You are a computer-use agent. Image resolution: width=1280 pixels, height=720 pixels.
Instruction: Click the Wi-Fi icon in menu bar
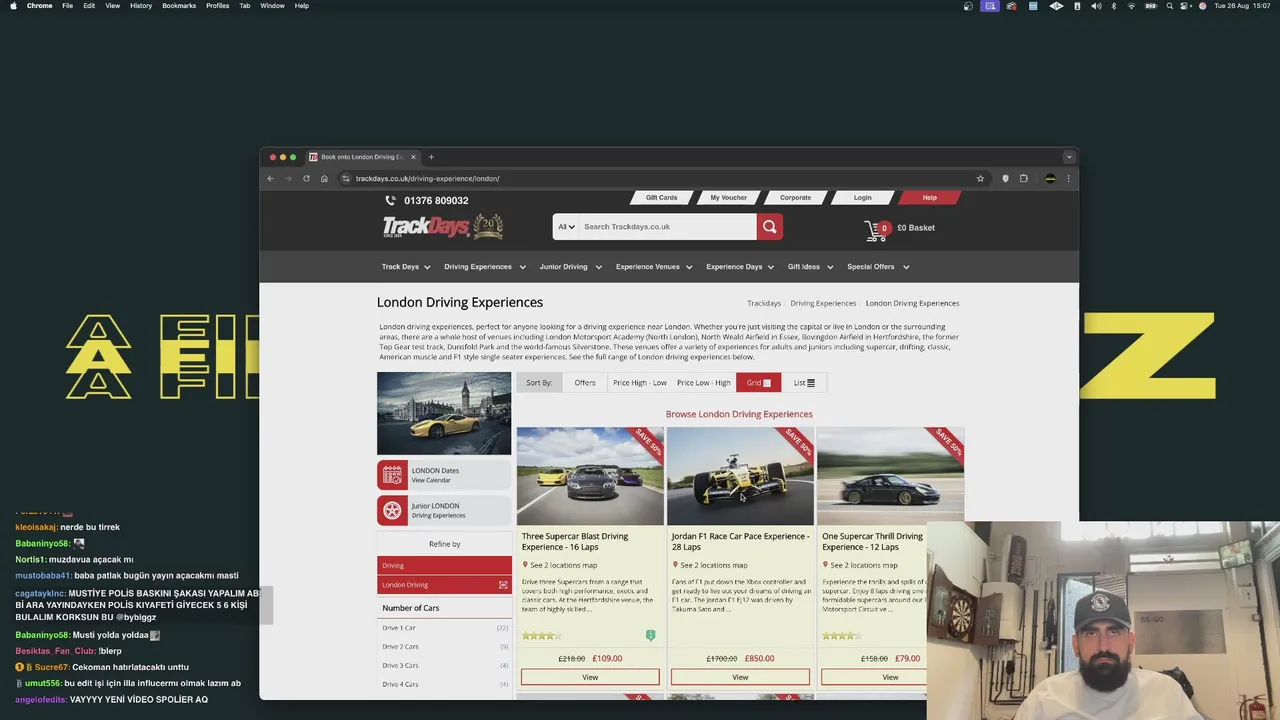[1132, 6]
